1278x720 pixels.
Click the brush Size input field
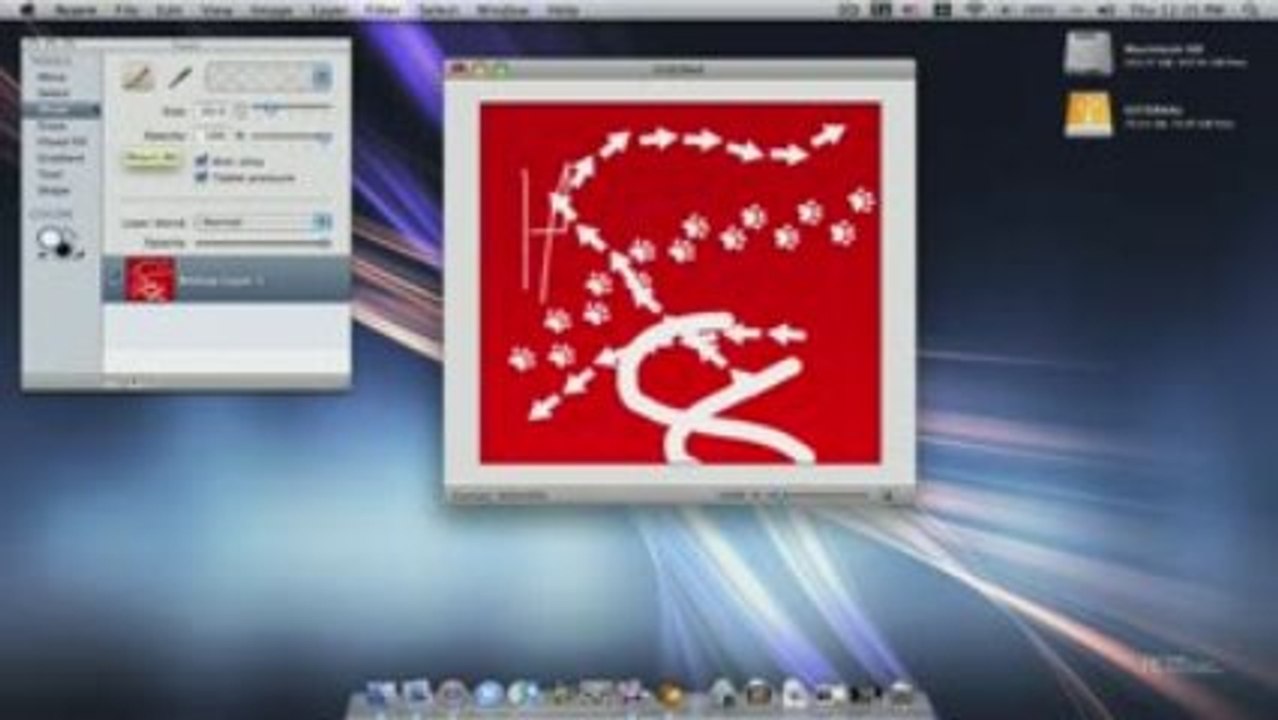tap(211, 111)
